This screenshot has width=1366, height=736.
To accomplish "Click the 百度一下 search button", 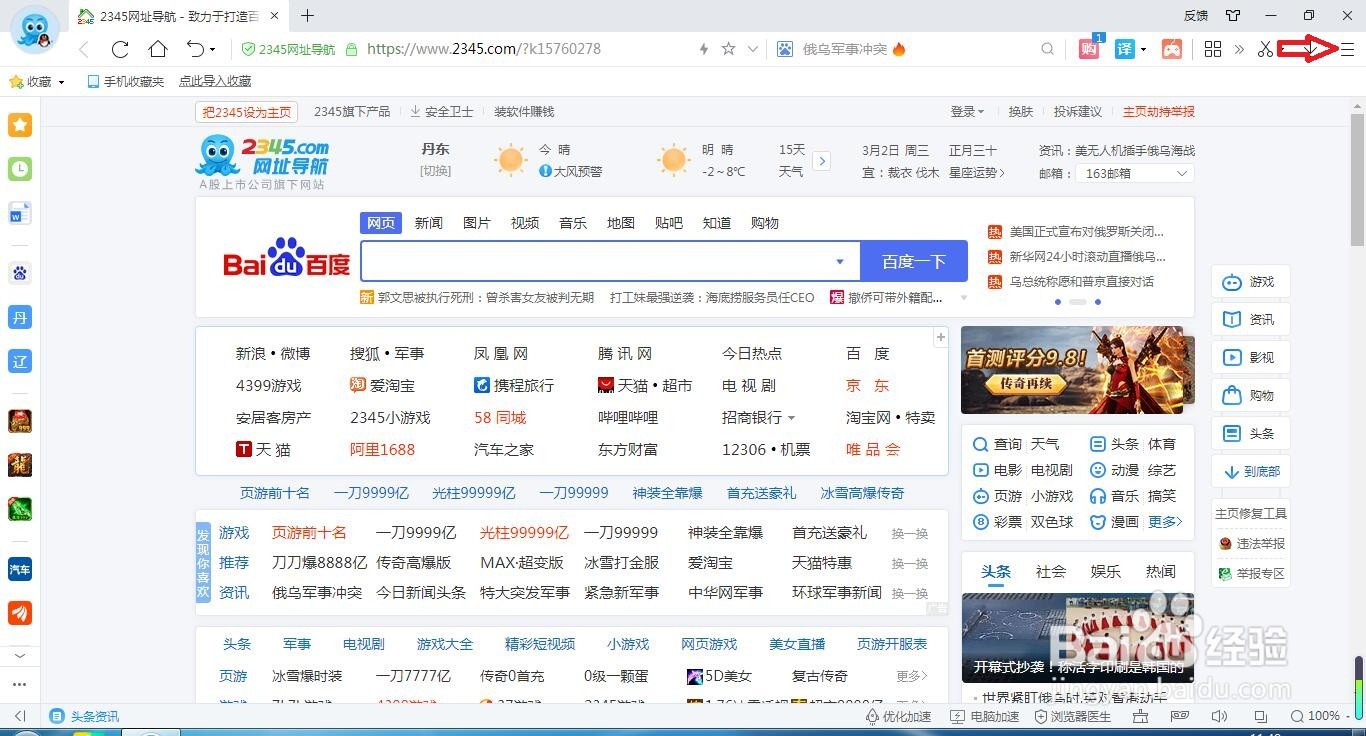I will [913, 260].
